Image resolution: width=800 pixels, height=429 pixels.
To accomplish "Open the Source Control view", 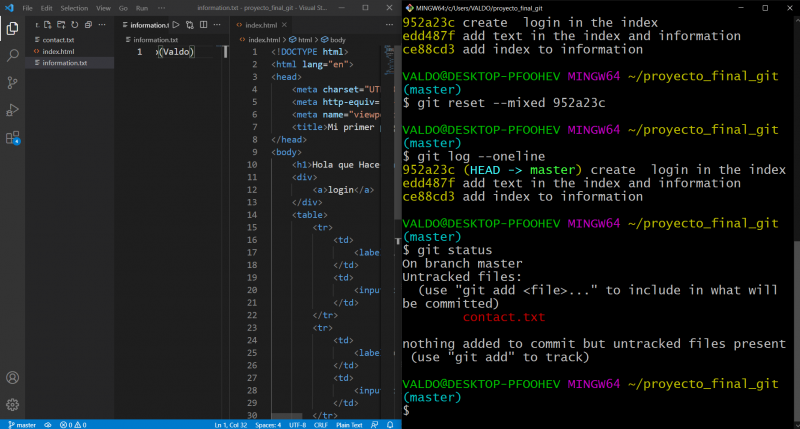I will pyautogui.click(x=12, y=83).
